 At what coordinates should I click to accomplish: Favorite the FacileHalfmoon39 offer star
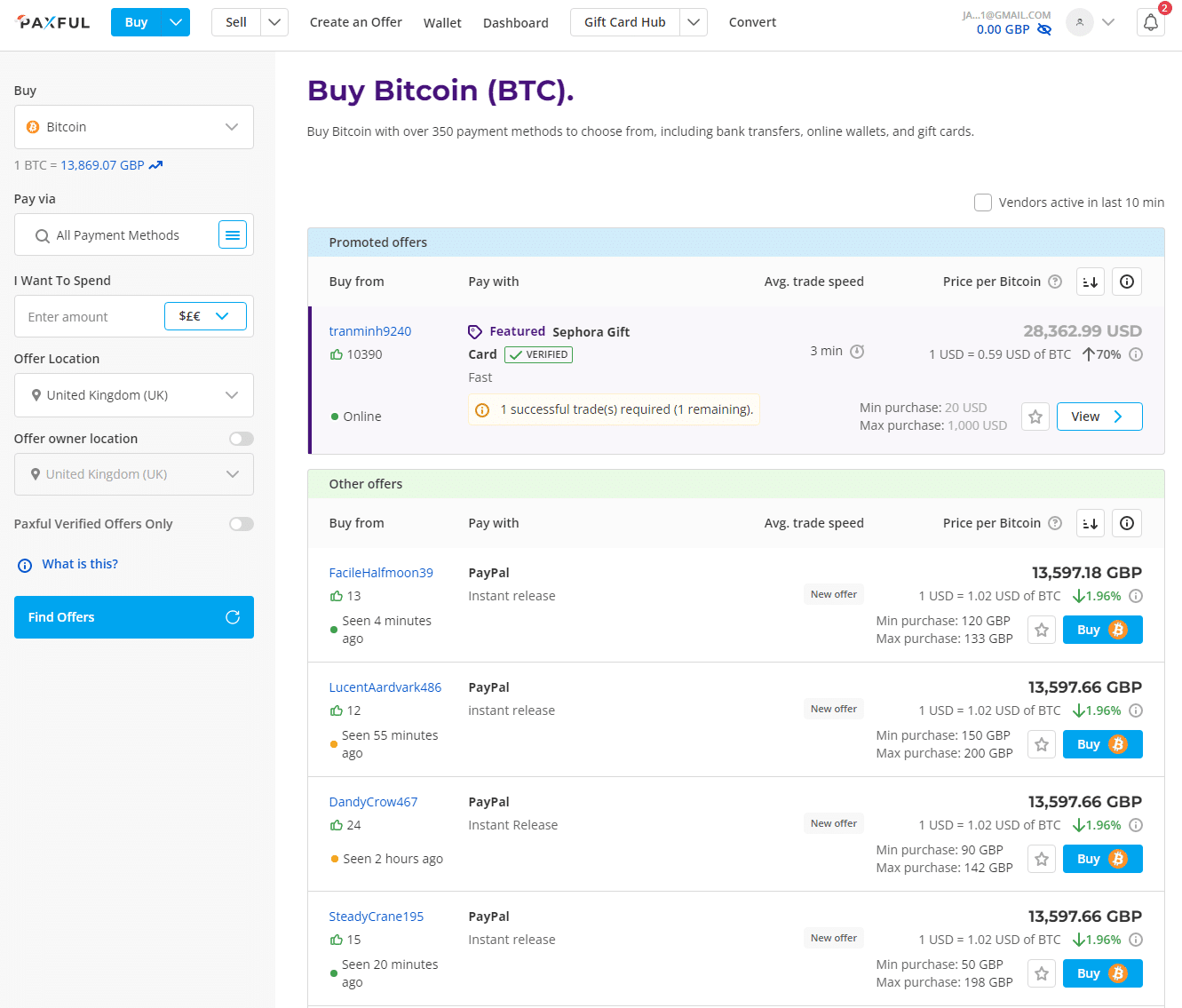1042,630
